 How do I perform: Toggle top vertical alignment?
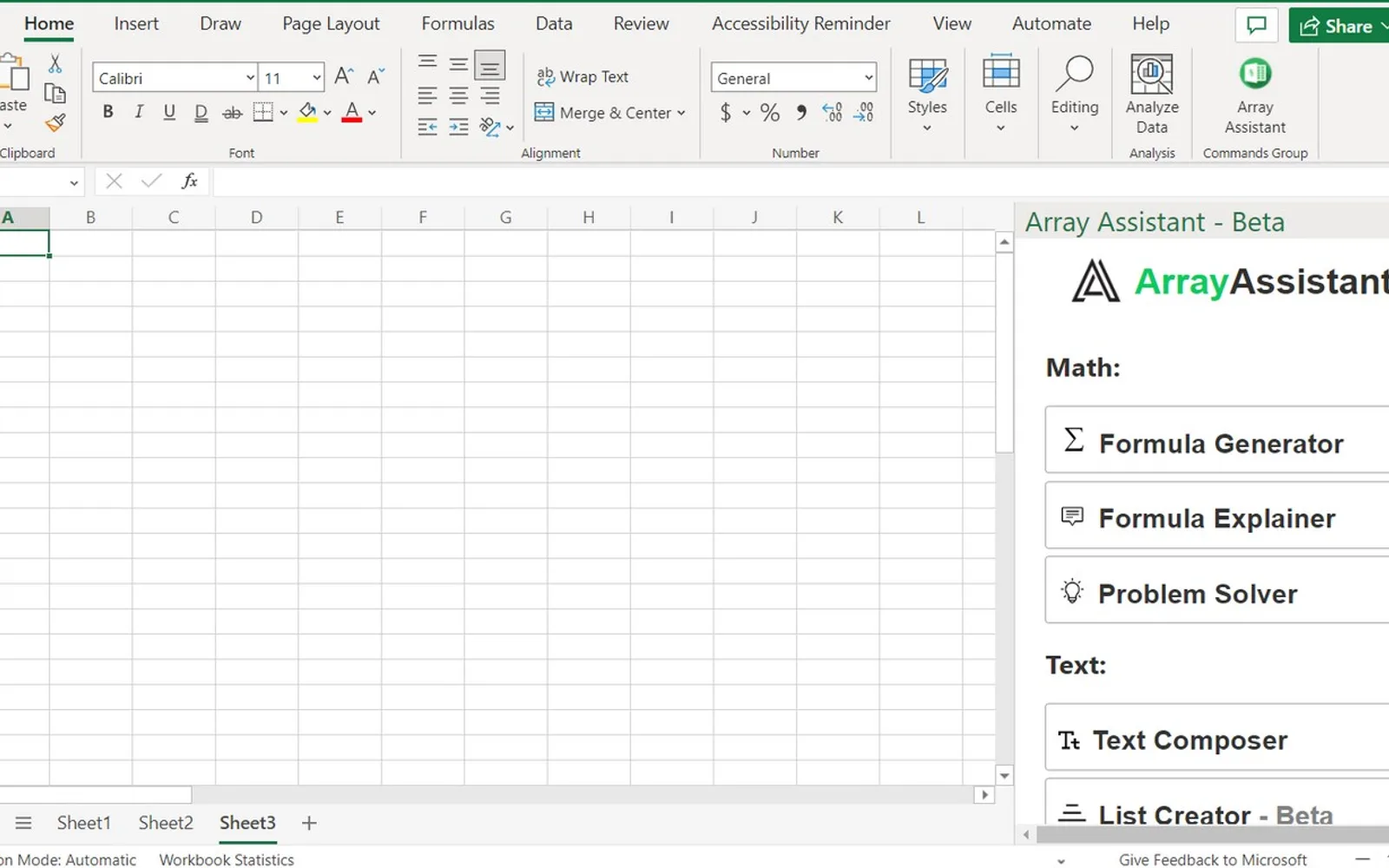pyautogui.click(x=427, y=62)
